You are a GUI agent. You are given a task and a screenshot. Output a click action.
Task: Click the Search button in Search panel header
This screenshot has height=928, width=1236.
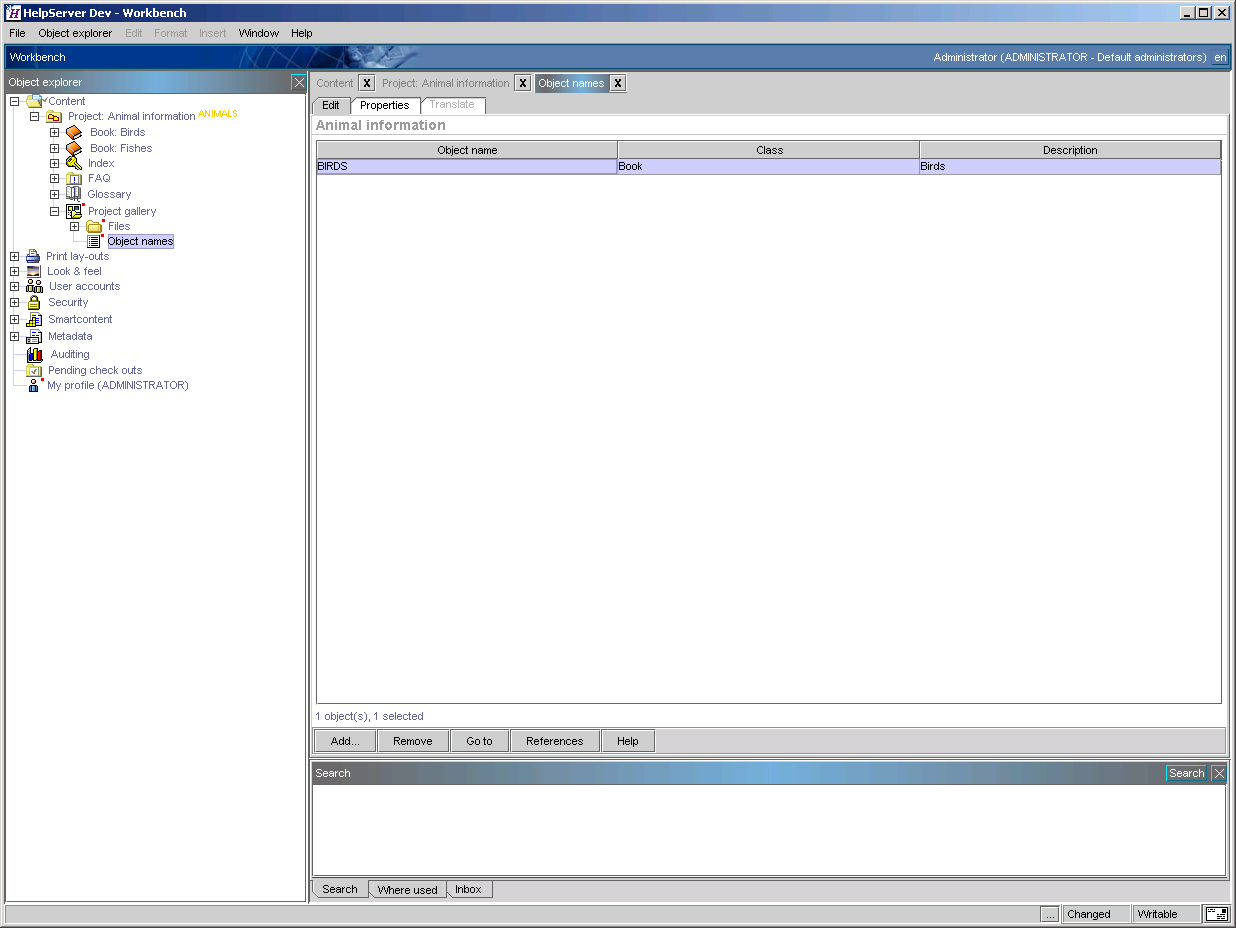[x=1187, y=773]
